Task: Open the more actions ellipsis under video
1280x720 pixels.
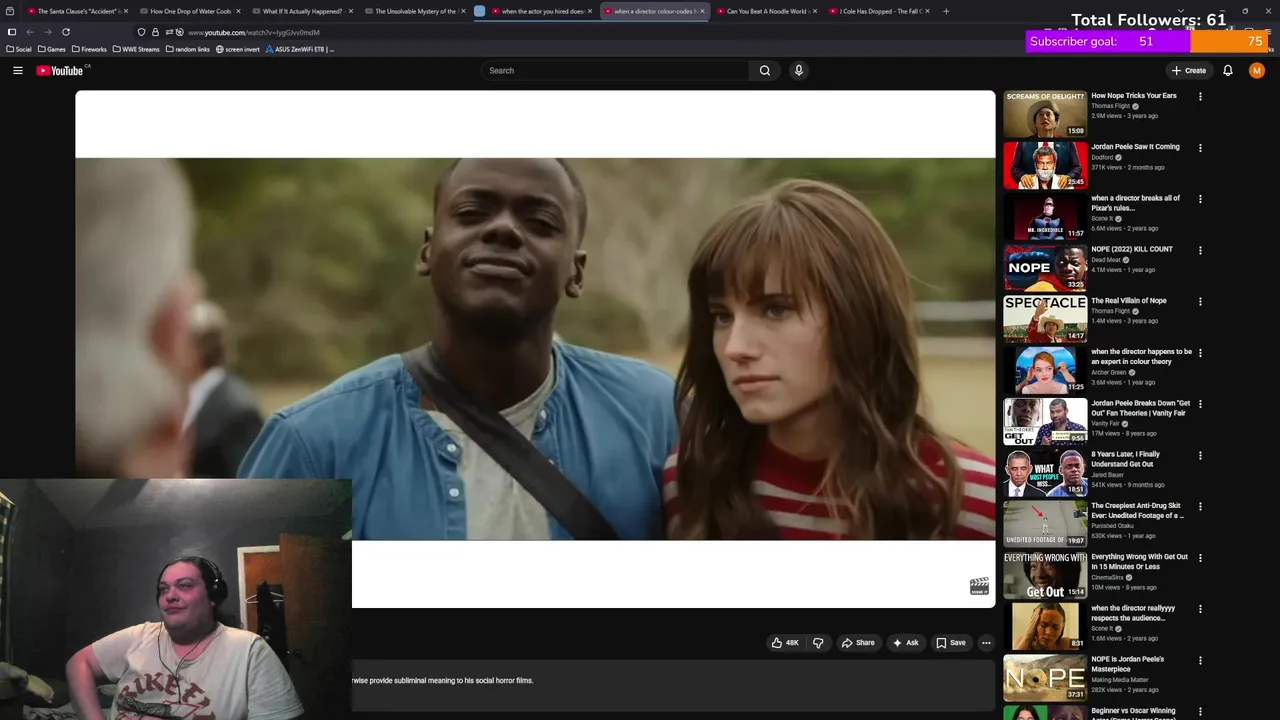Action: tap(986, 643)
